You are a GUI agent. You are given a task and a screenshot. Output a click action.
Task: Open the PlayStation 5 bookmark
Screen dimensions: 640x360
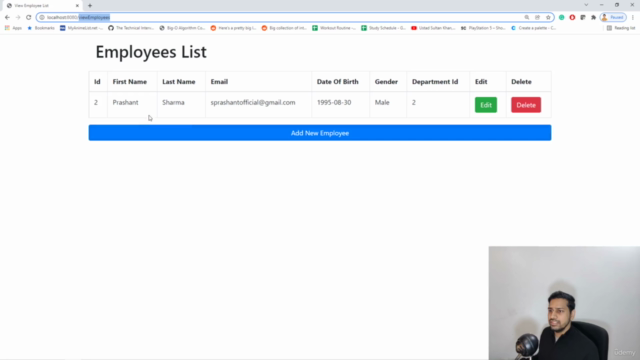(483, 28)
